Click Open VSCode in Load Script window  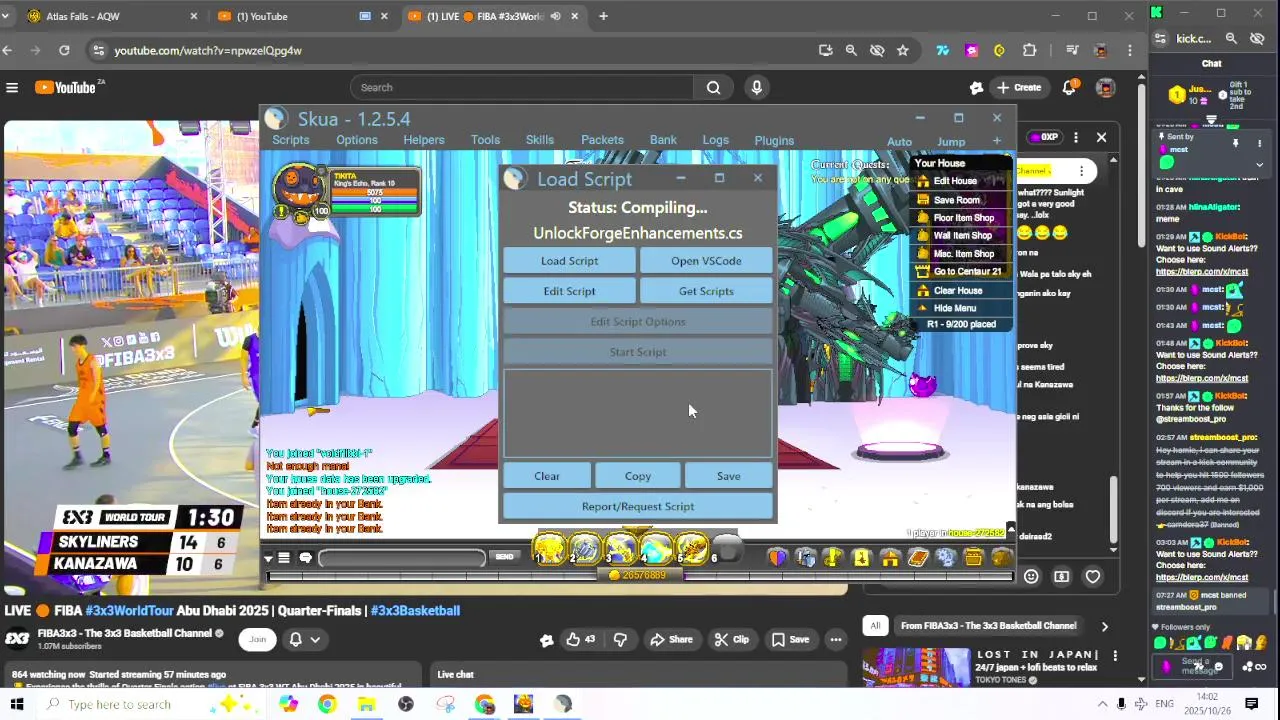click(706, 261)
